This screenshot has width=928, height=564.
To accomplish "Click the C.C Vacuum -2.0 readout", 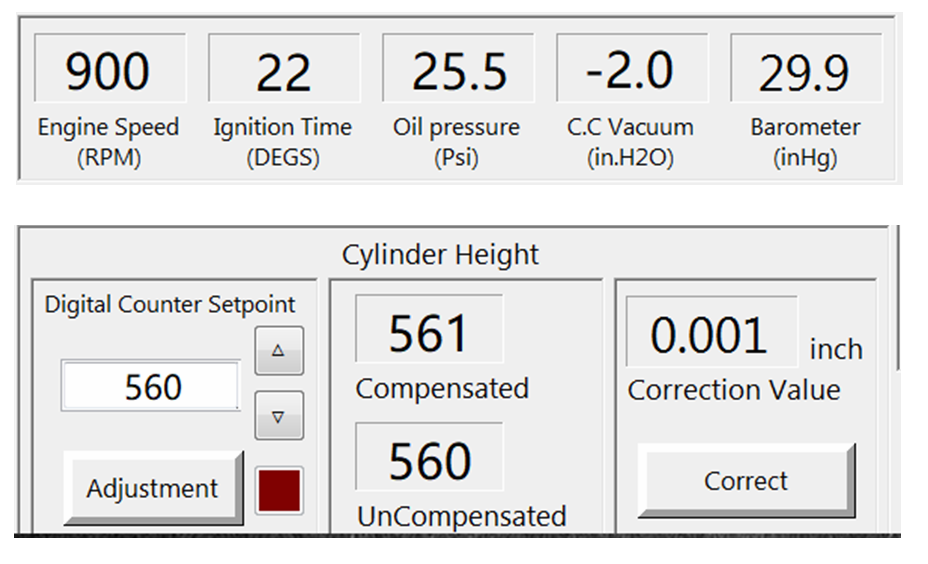I will pos(631,70).
